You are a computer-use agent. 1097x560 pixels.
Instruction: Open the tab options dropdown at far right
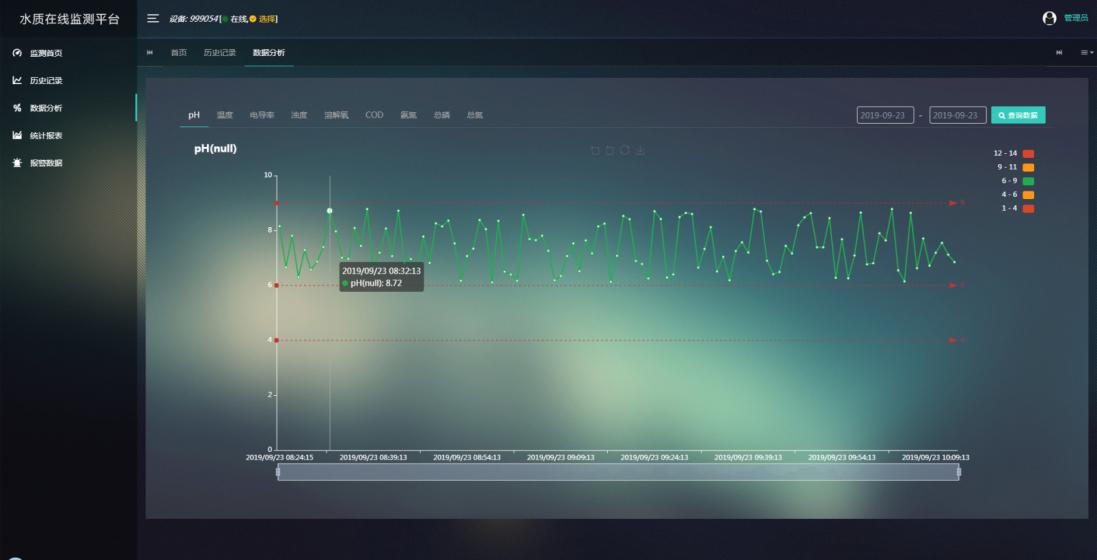point(1086,52)
